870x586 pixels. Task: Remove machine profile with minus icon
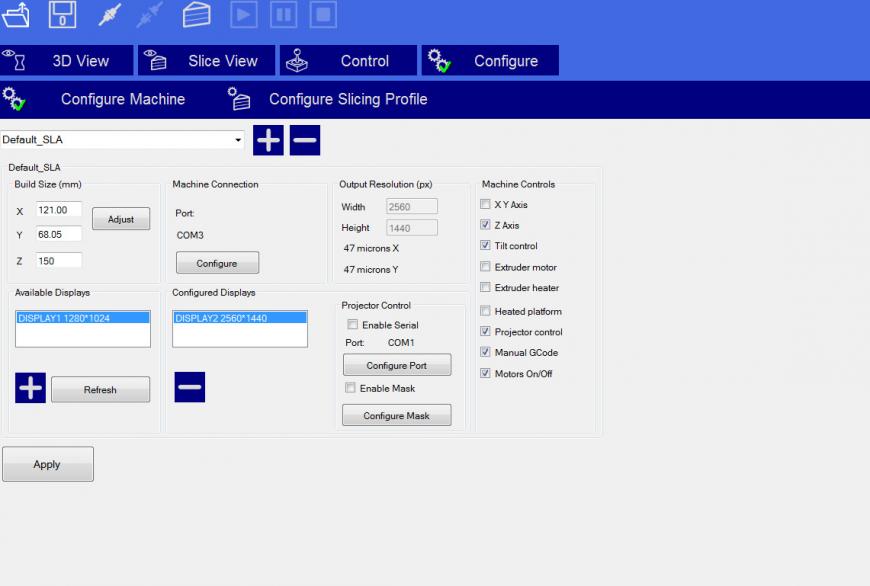pyautogui.click(x=305, y=140)
